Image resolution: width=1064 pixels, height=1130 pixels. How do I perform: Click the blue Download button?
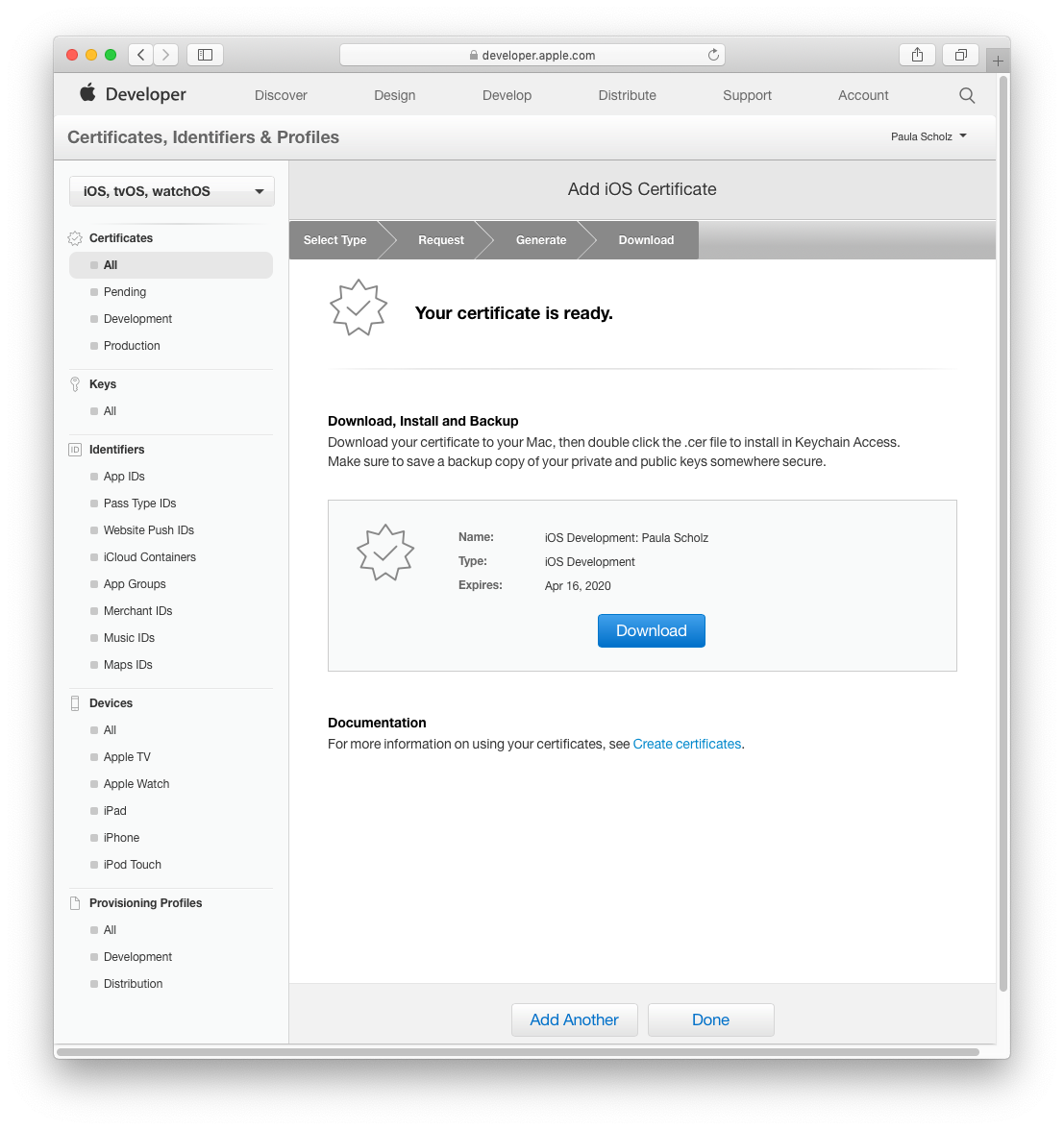(651, 630)
